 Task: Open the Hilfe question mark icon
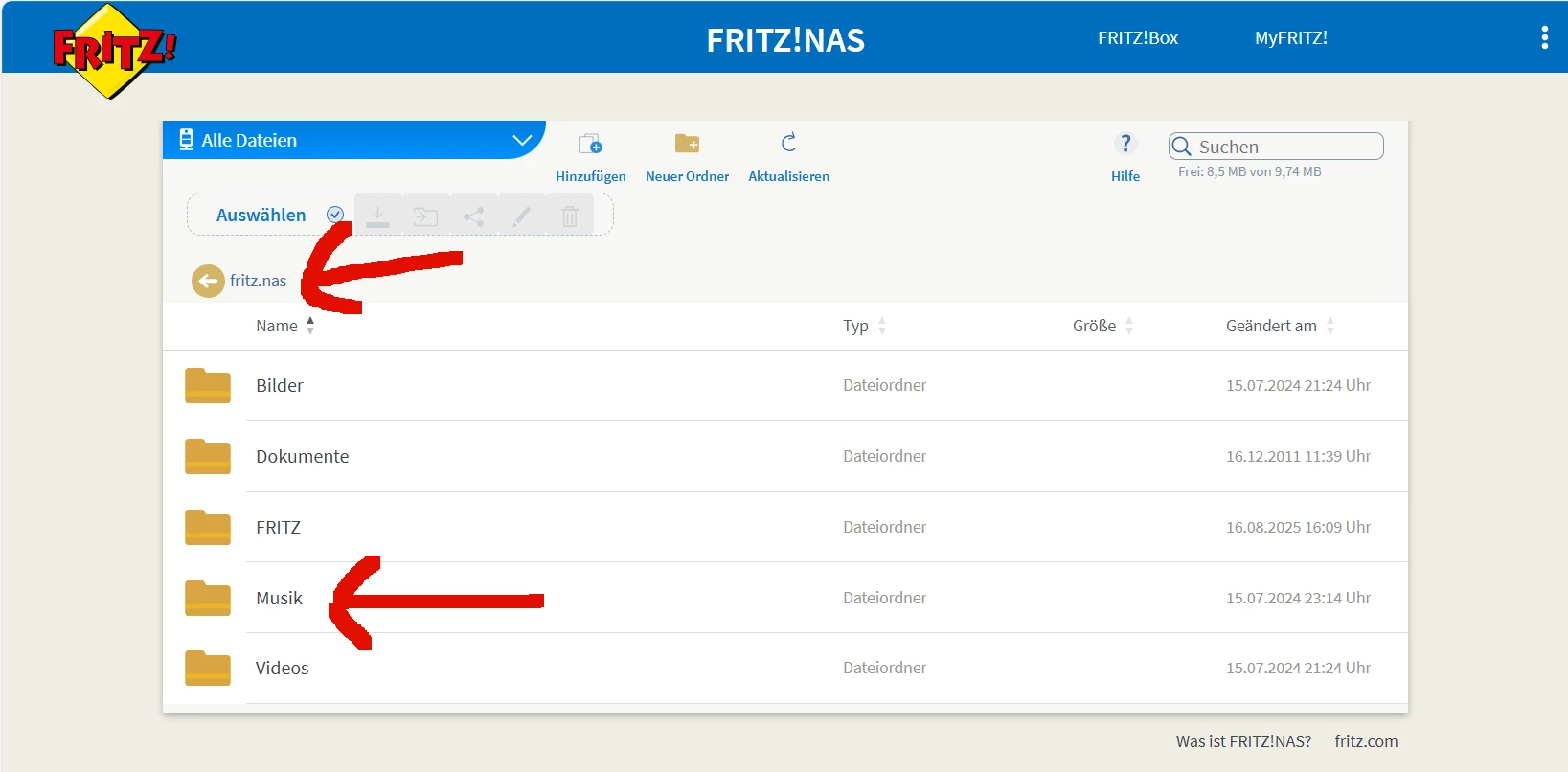(x=1125, y=144)
